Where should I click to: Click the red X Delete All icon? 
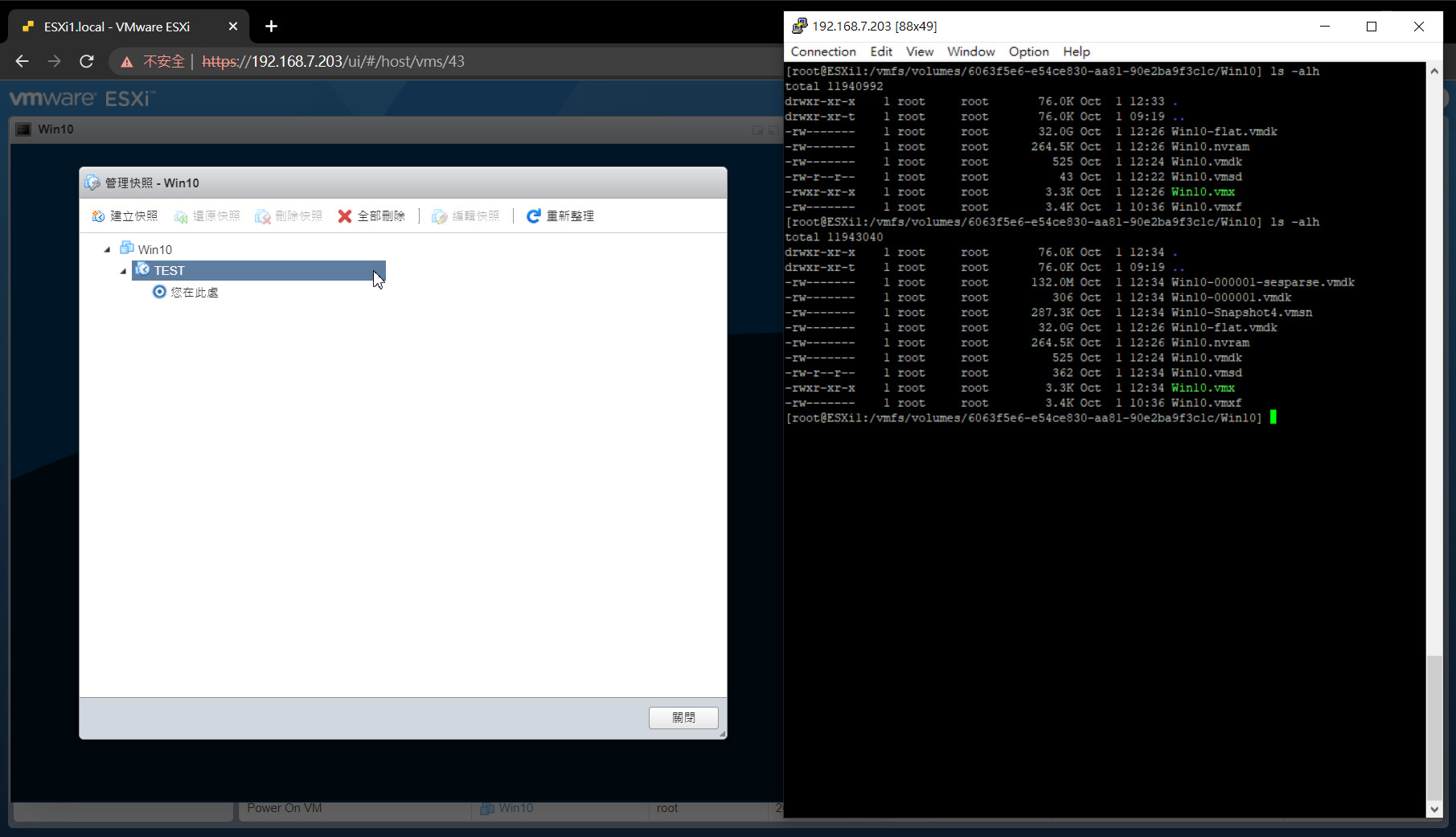tap(345, 216)
